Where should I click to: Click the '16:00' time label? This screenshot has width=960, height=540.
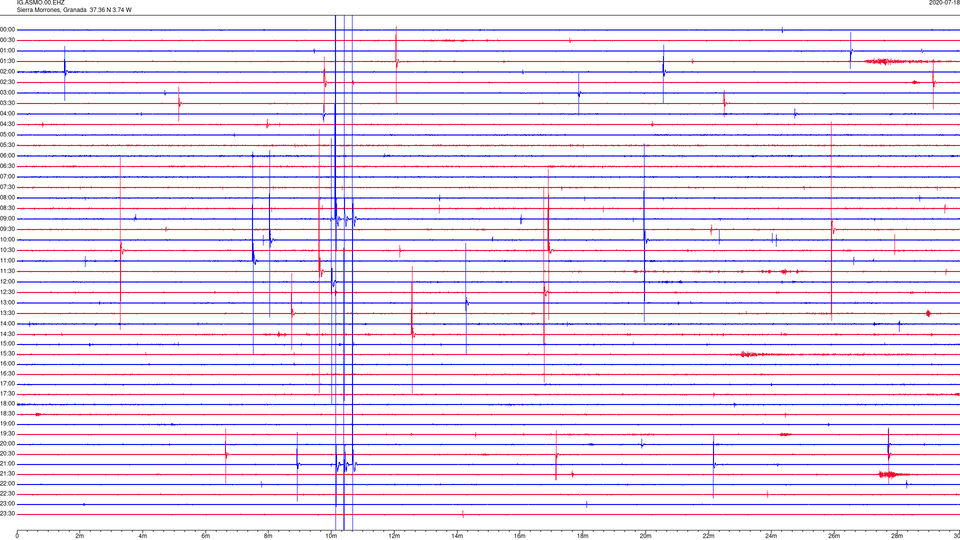click(x=8, y=364)
